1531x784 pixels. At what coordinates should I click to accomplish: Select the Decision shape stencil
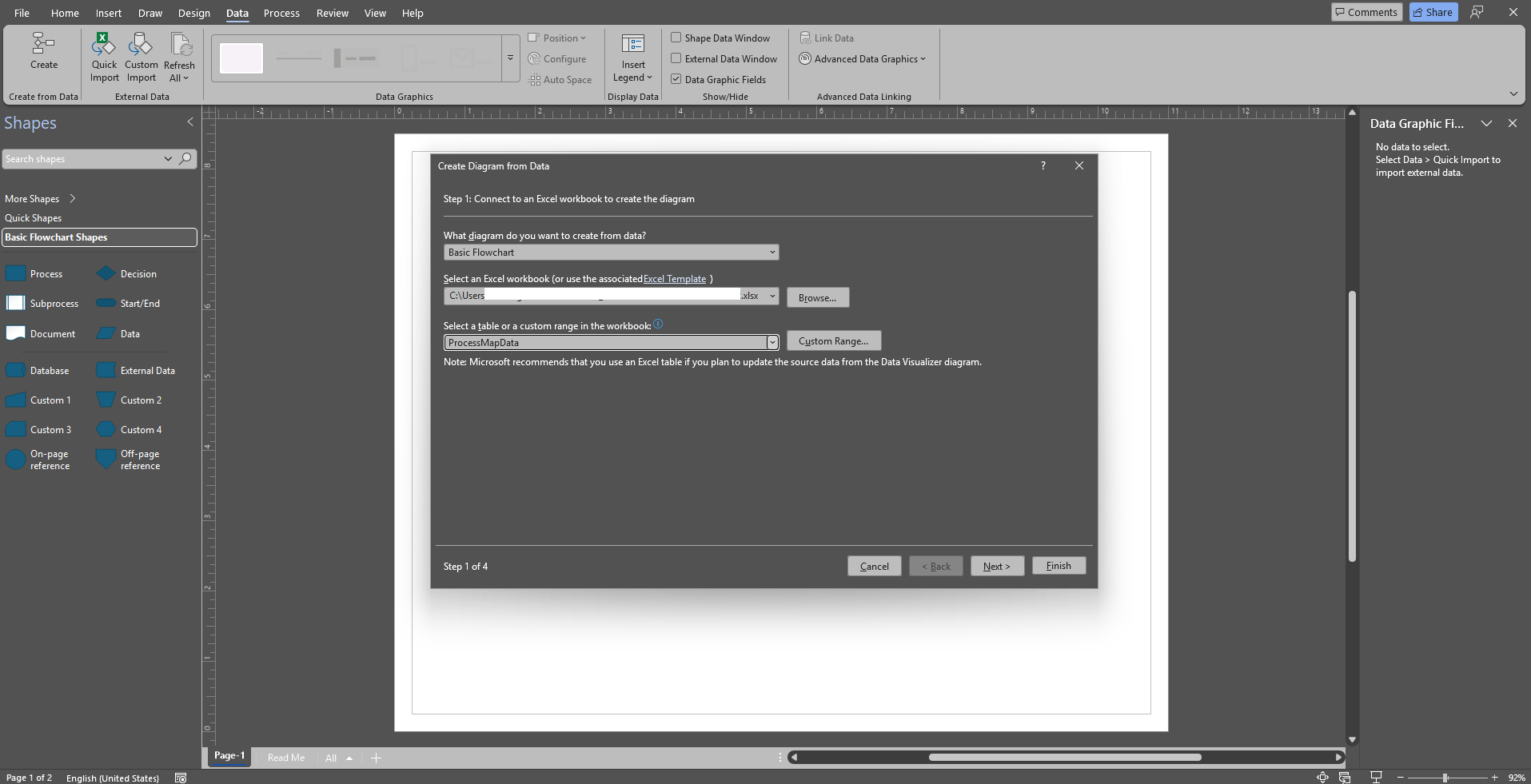click(x=126, y=273)
